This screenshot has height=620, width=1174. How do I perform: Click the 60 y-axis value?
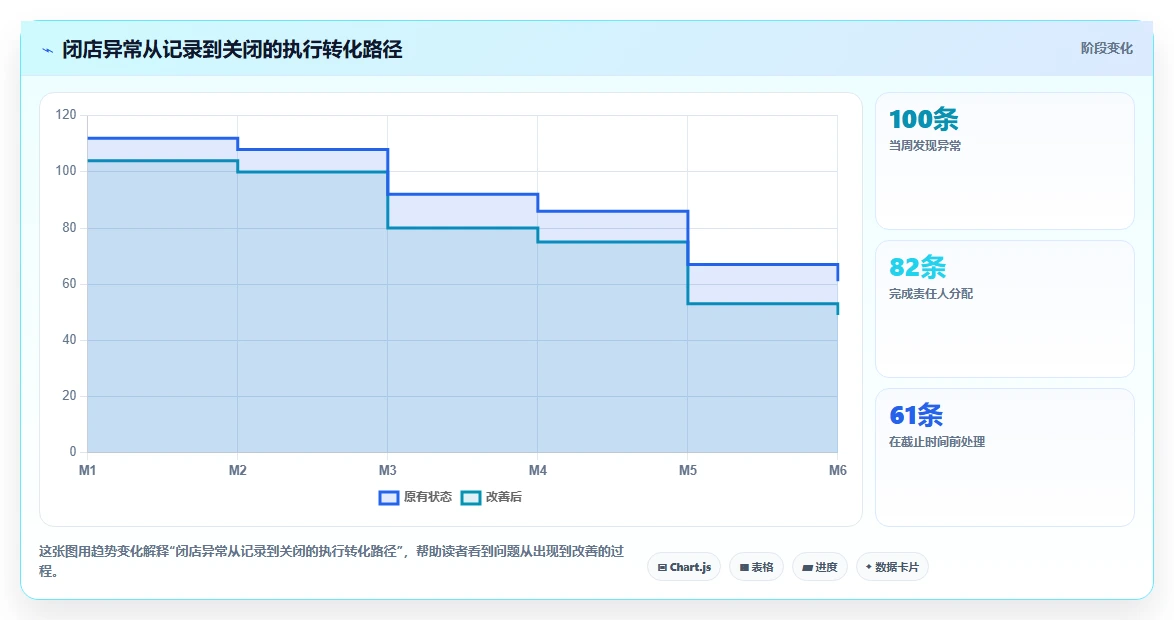[69, 284]
